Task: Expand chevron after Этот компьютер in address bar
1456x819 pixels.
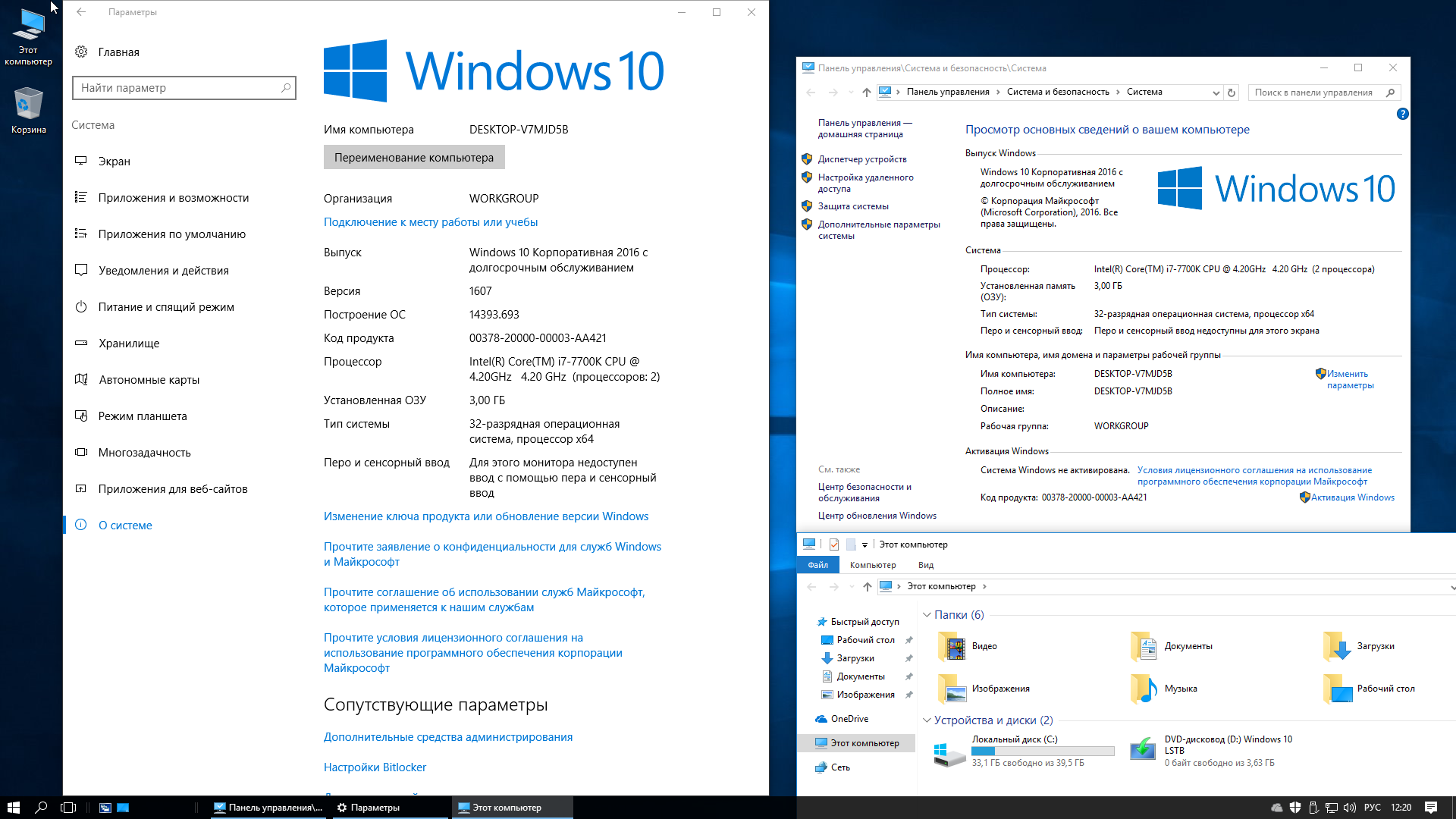Action: [984, 586]
